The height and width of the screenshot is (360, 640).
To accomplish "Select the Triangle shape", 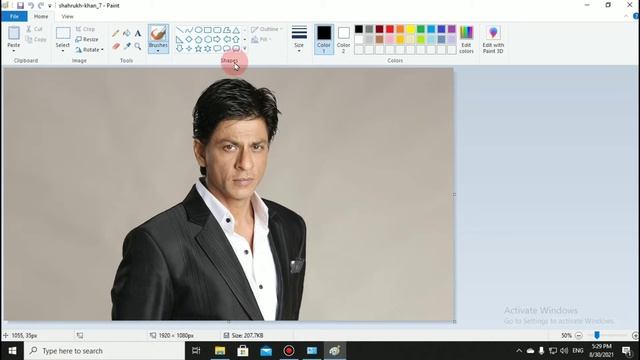I will [236, 30].
